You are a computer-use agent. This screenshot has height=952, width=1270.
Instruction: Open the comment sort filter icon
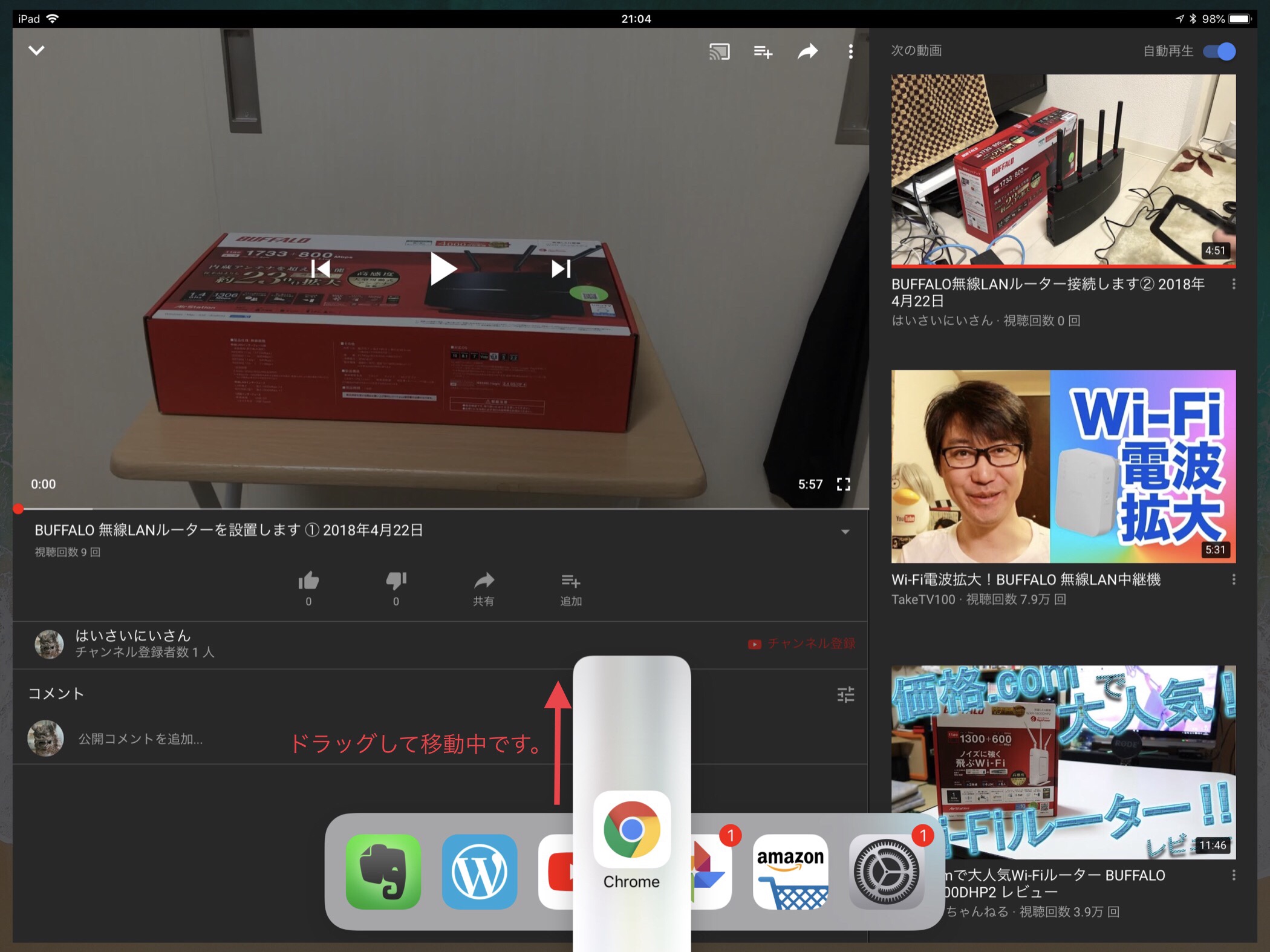845,694
